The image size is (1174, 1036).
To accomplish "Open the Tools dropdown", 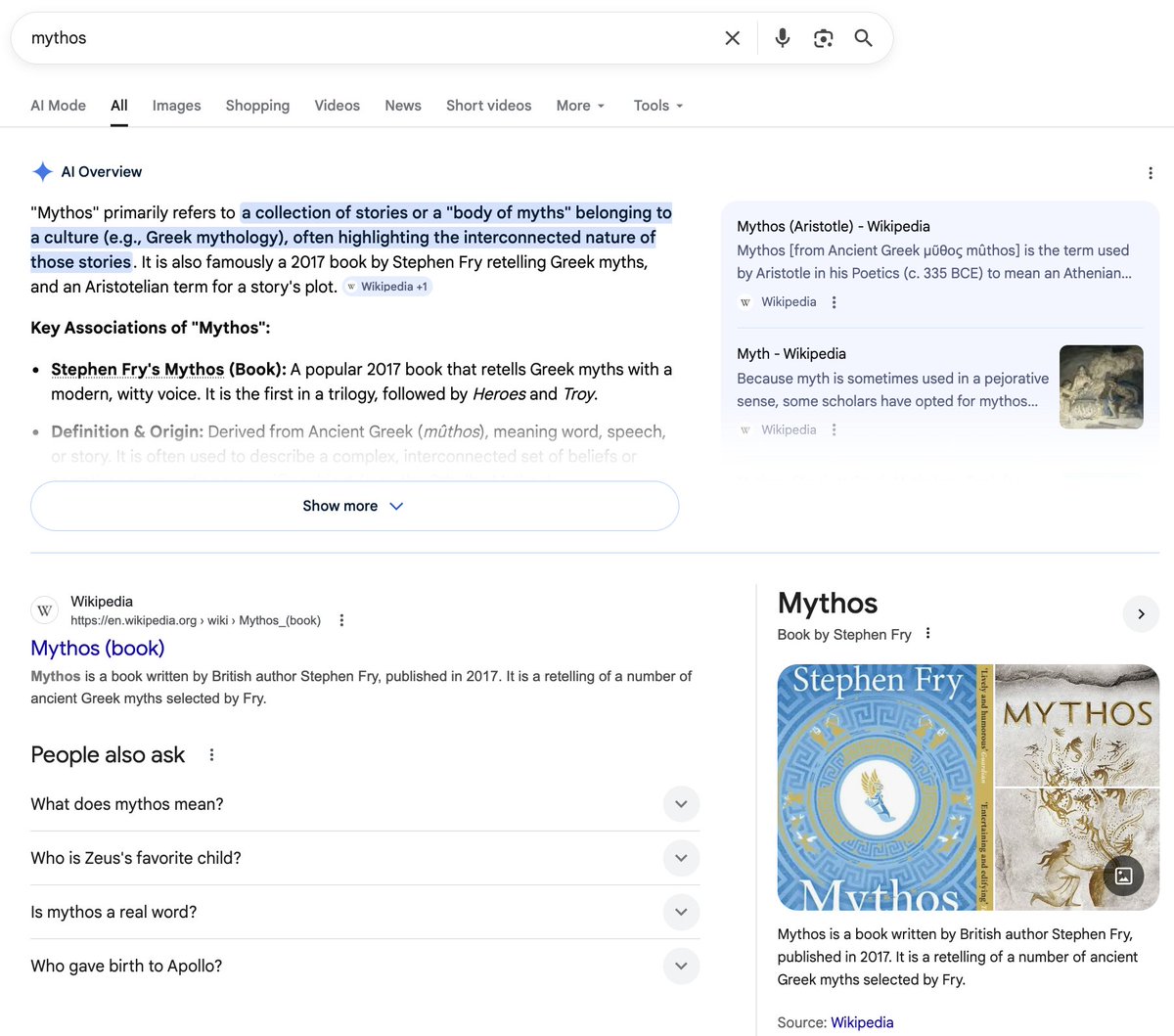I will click(x=657, y=105).
